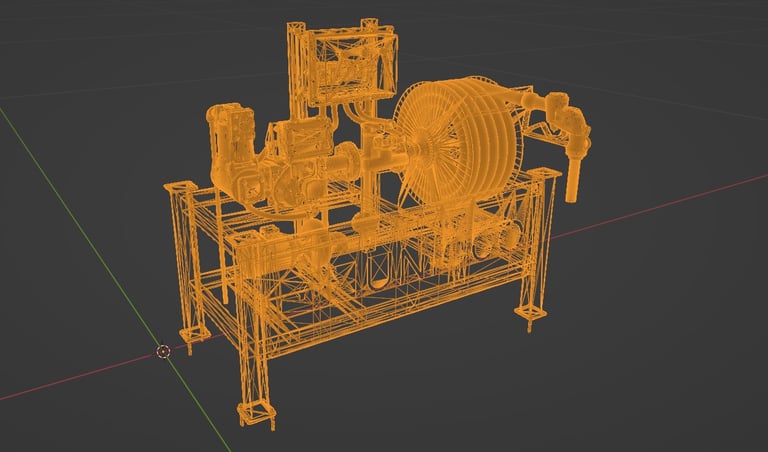This screenshot has width=768, height=452.
Task: Click the front leg foot of the support frame
Action: point(257,415)
